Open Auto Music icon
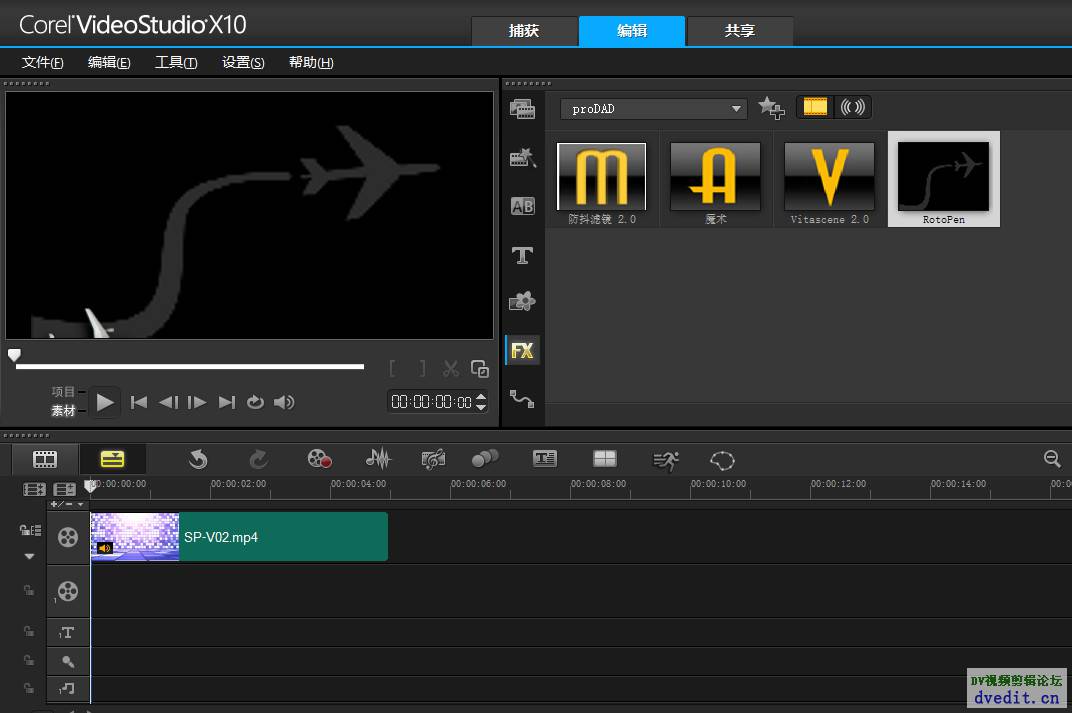The width and height of the screenshot is (1072, 713). click(x=433, y=459)
